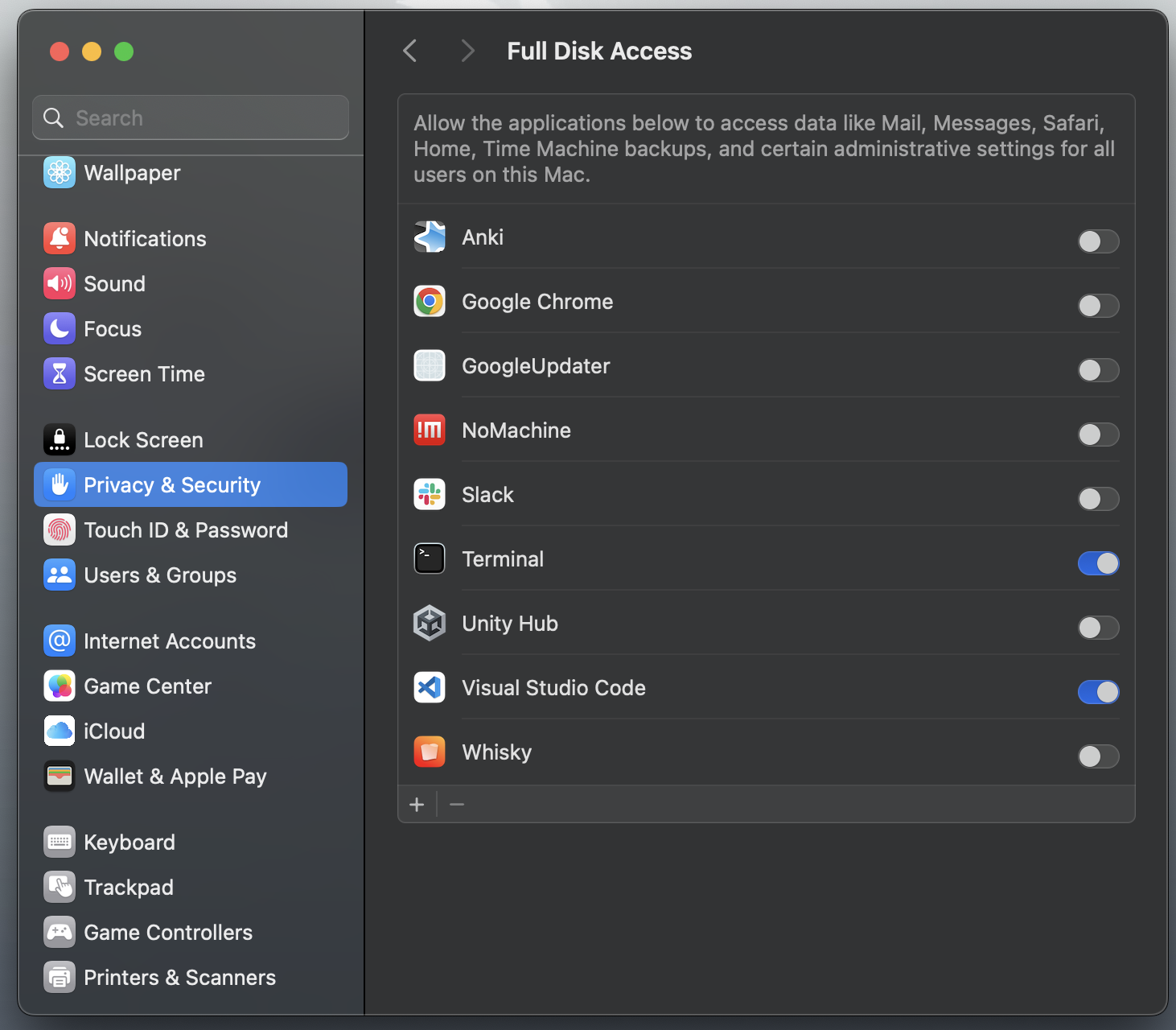
Task: Add an application with plus button
Action: point(417,805)
